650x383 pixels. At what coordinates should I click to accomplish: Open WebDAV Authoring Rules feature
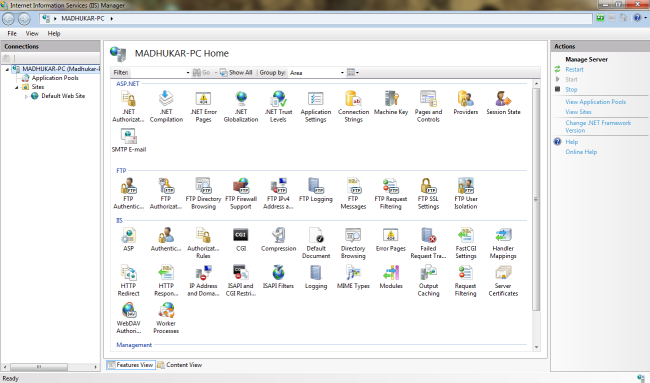tap(129, 318)
